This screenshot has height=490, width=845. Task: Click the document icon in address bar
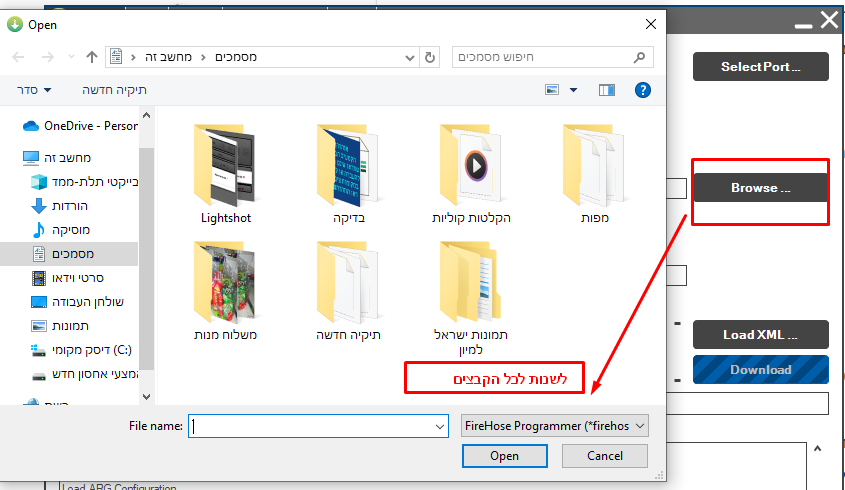[x=116, y=57]
